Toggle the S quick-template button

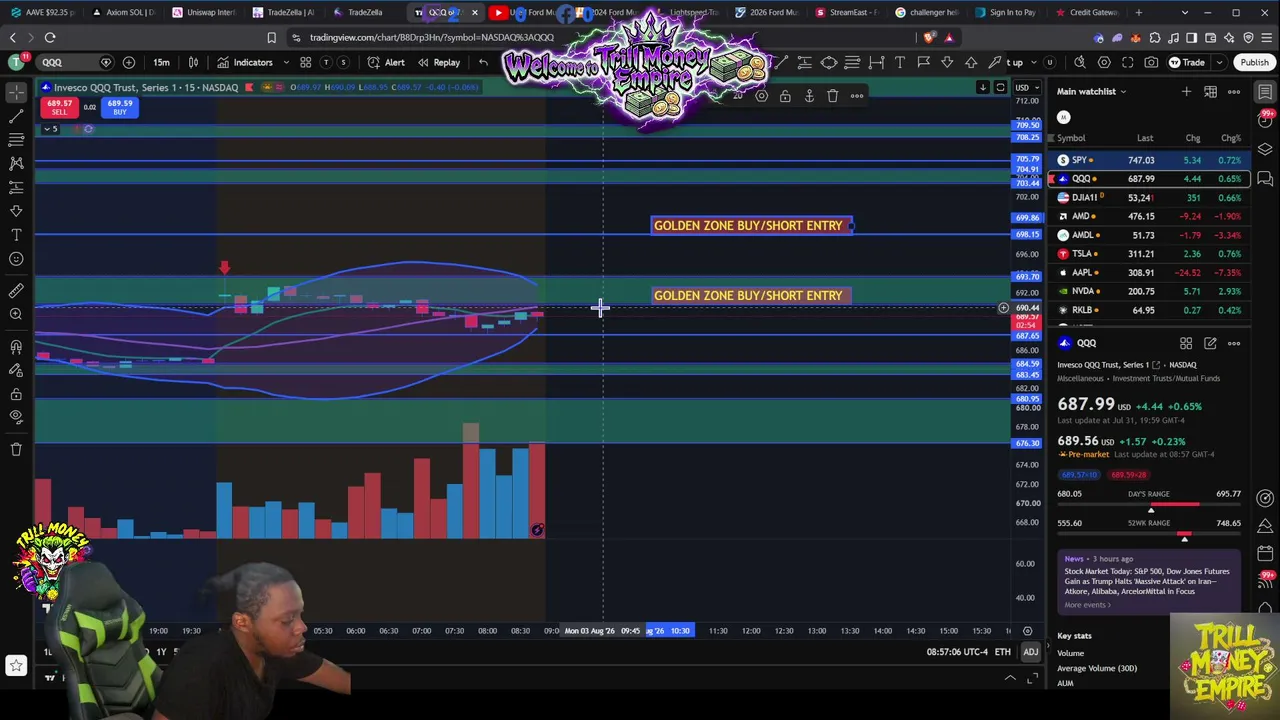(x=343, y=62)
